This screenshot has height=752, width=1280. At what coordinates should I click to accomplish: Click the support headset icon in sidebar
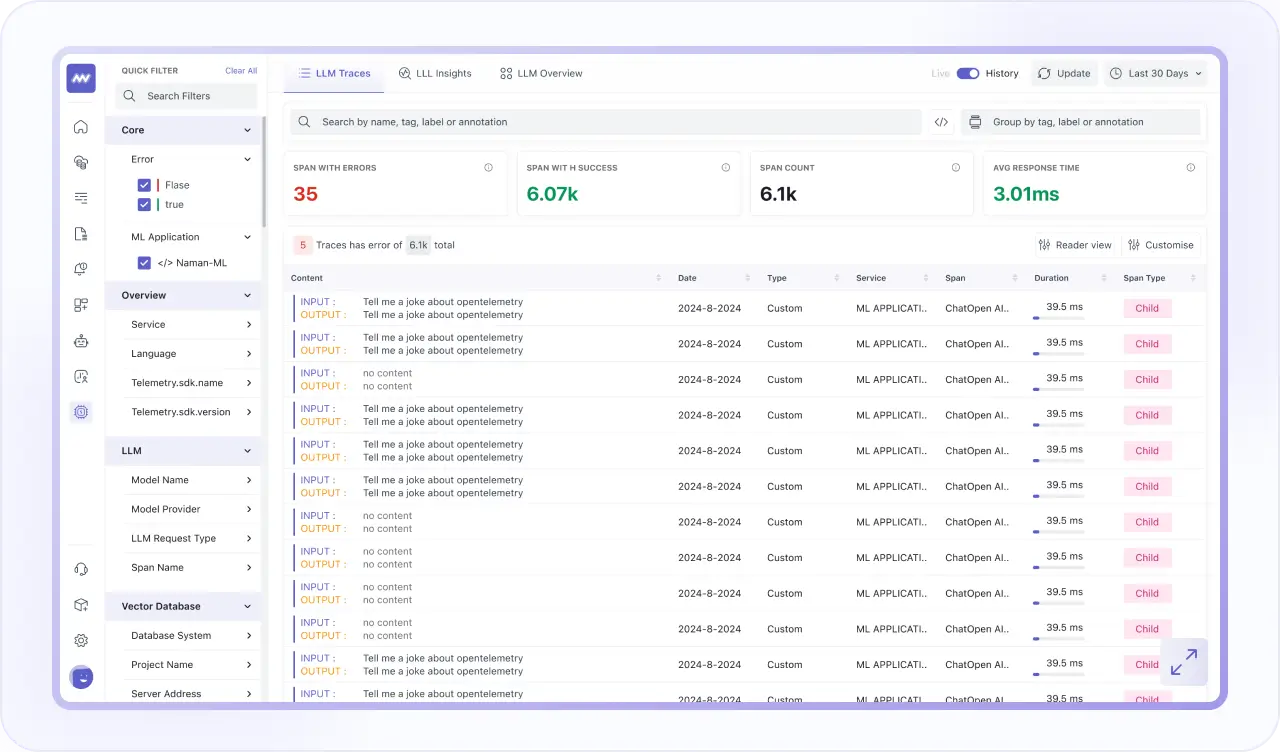click(x=81, y=569)
